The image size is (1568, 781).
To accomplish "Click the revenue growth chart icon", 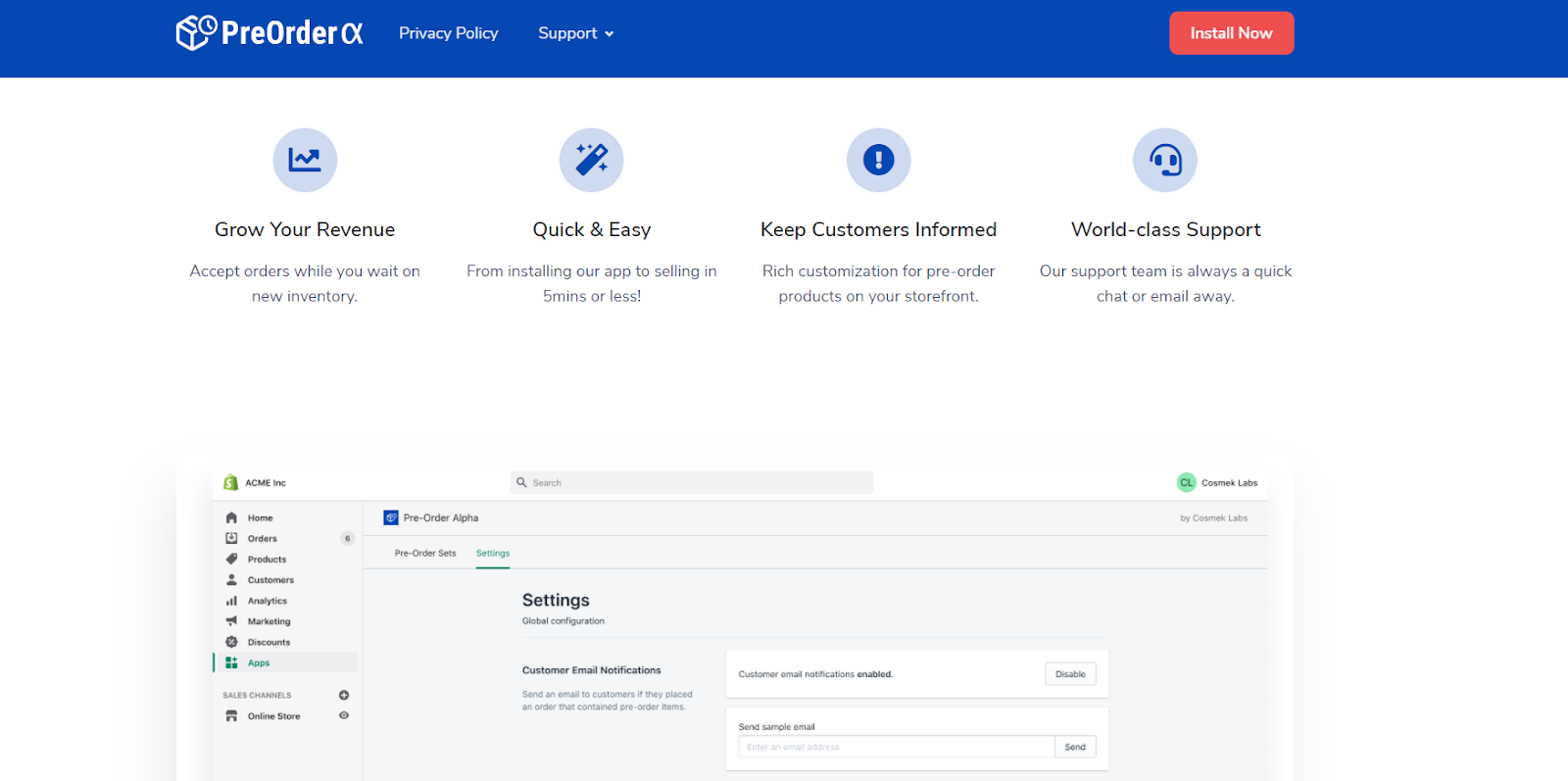I will 305,160.
